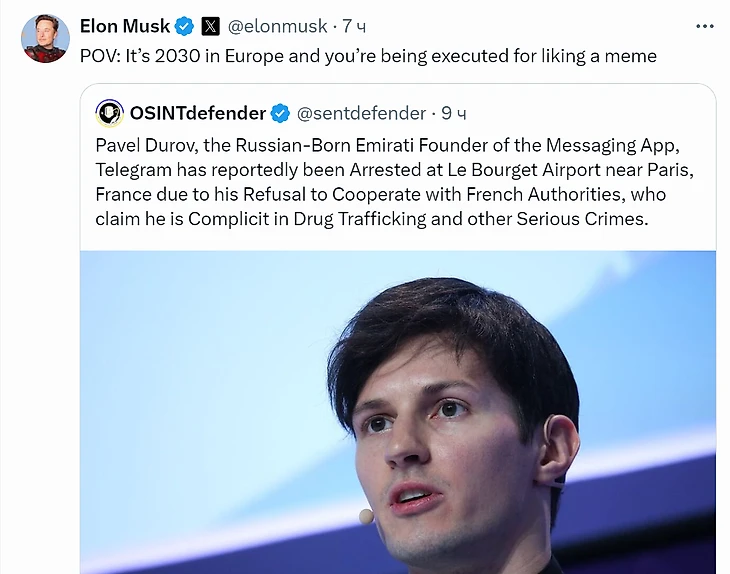Image resolution: width=730 pixels, height=574 pixels.
Task: Visit the @sentdefender handle
Action: (x=362, y=113)
